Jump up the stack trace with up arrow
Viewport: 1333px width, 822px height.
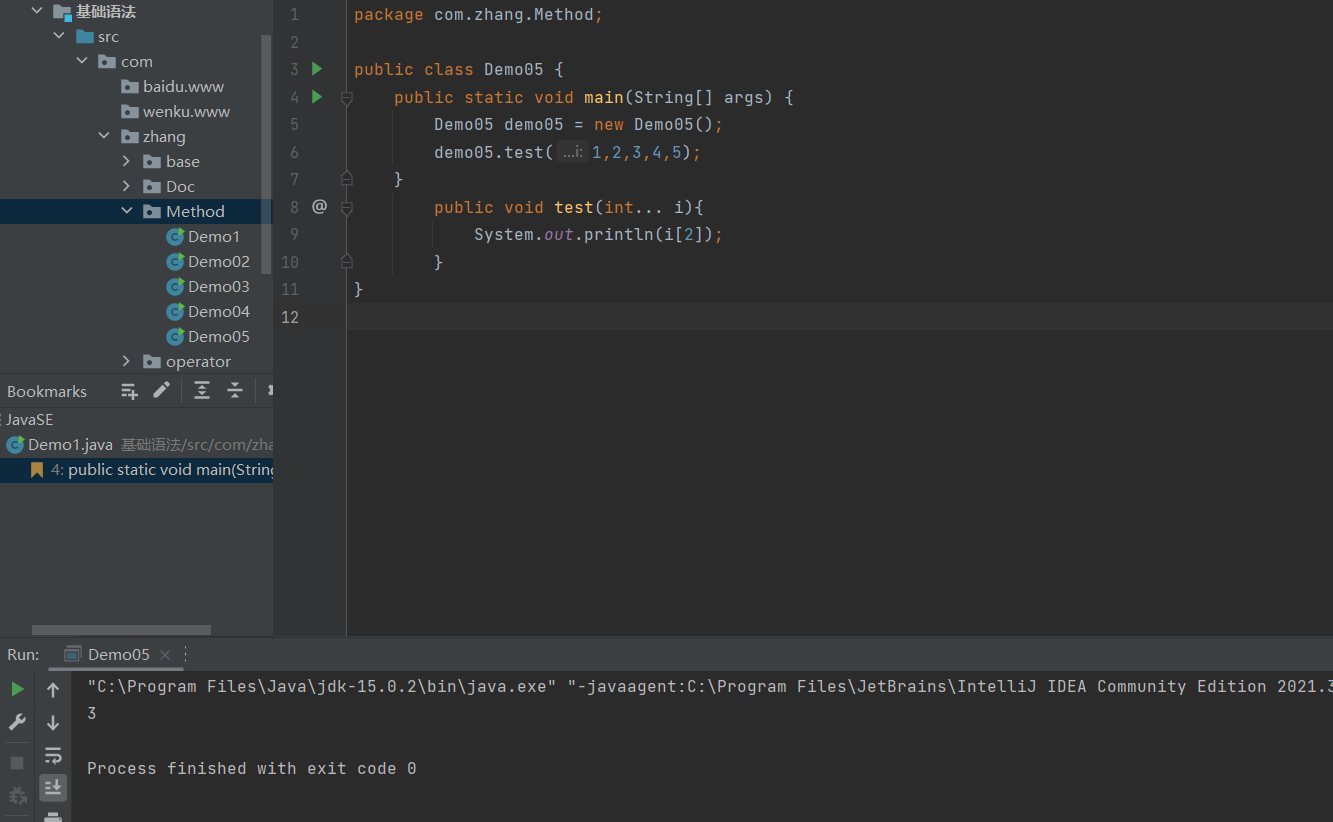pyautogui.click(x=53, y=689)
